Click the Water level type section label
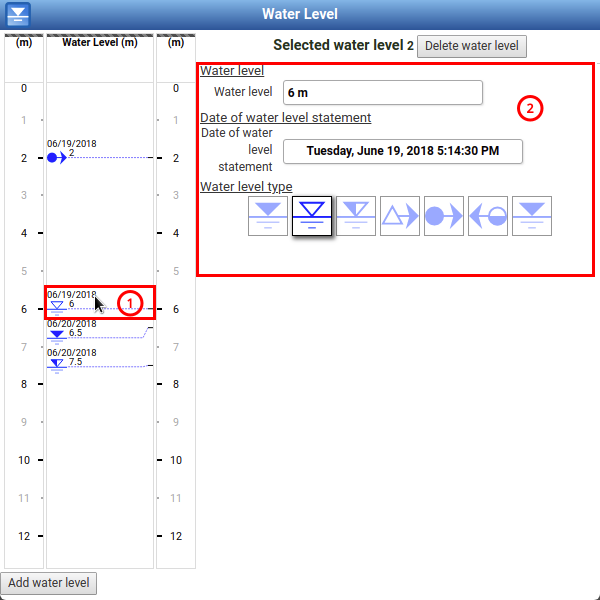 pyautogui.click(x=246, y=187)
